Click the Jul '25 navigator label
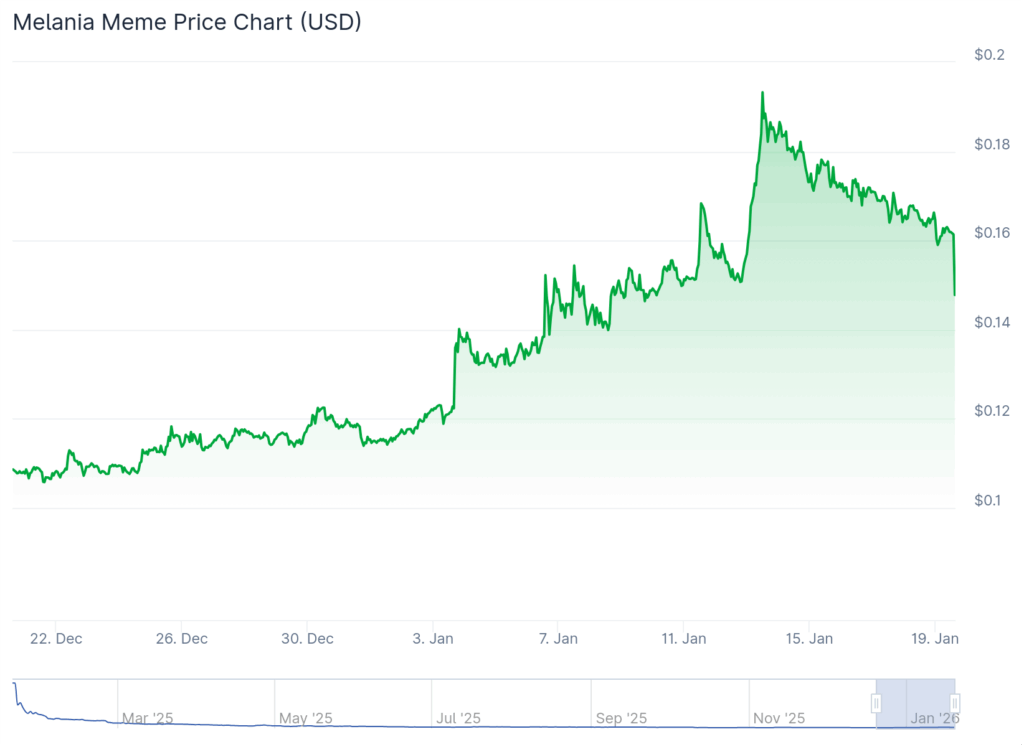The width and height of the screenshot is (1024, 747). [x=458, y=718]
